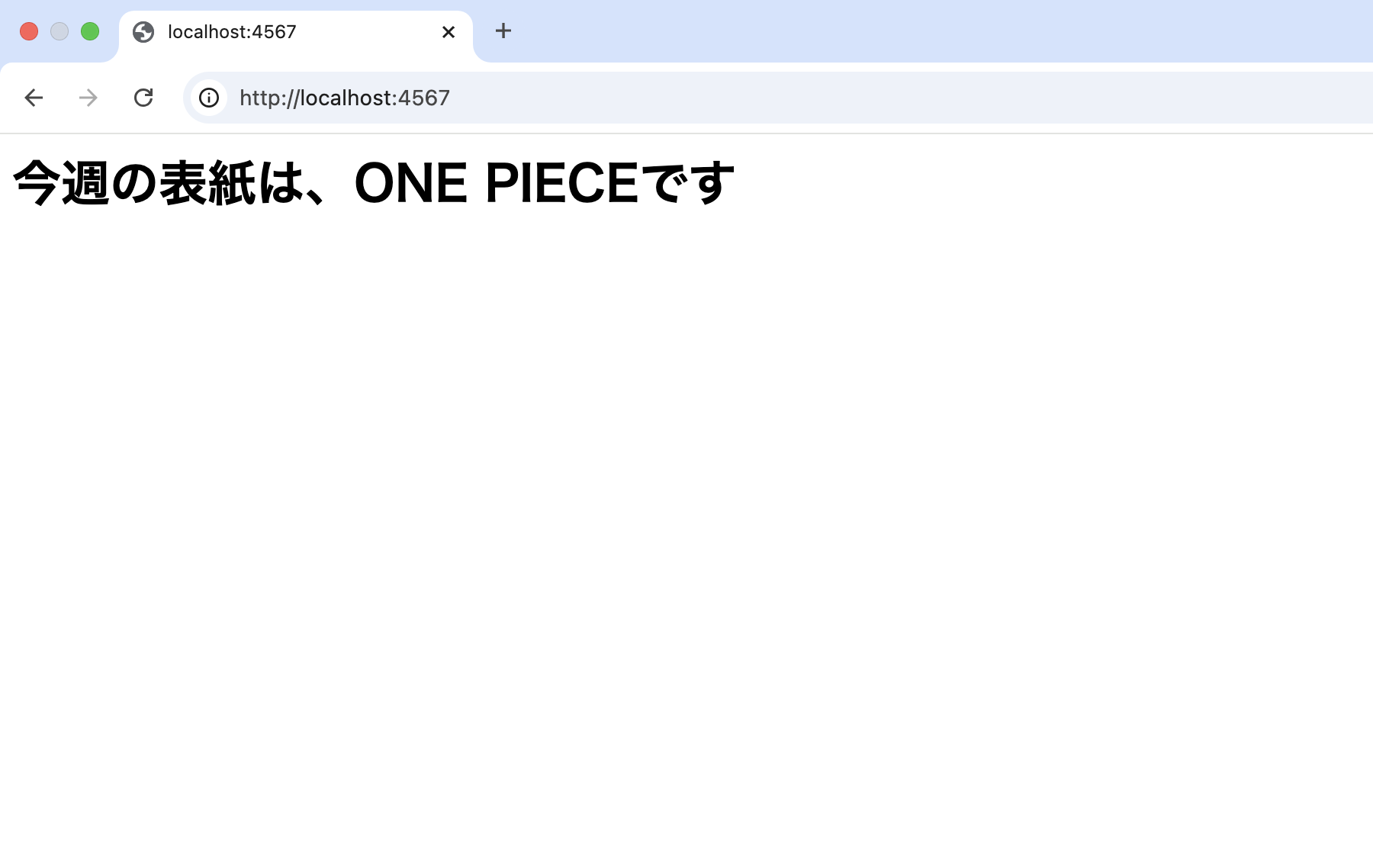
Task: Click the red close window button
Action: tap(29, 31)
